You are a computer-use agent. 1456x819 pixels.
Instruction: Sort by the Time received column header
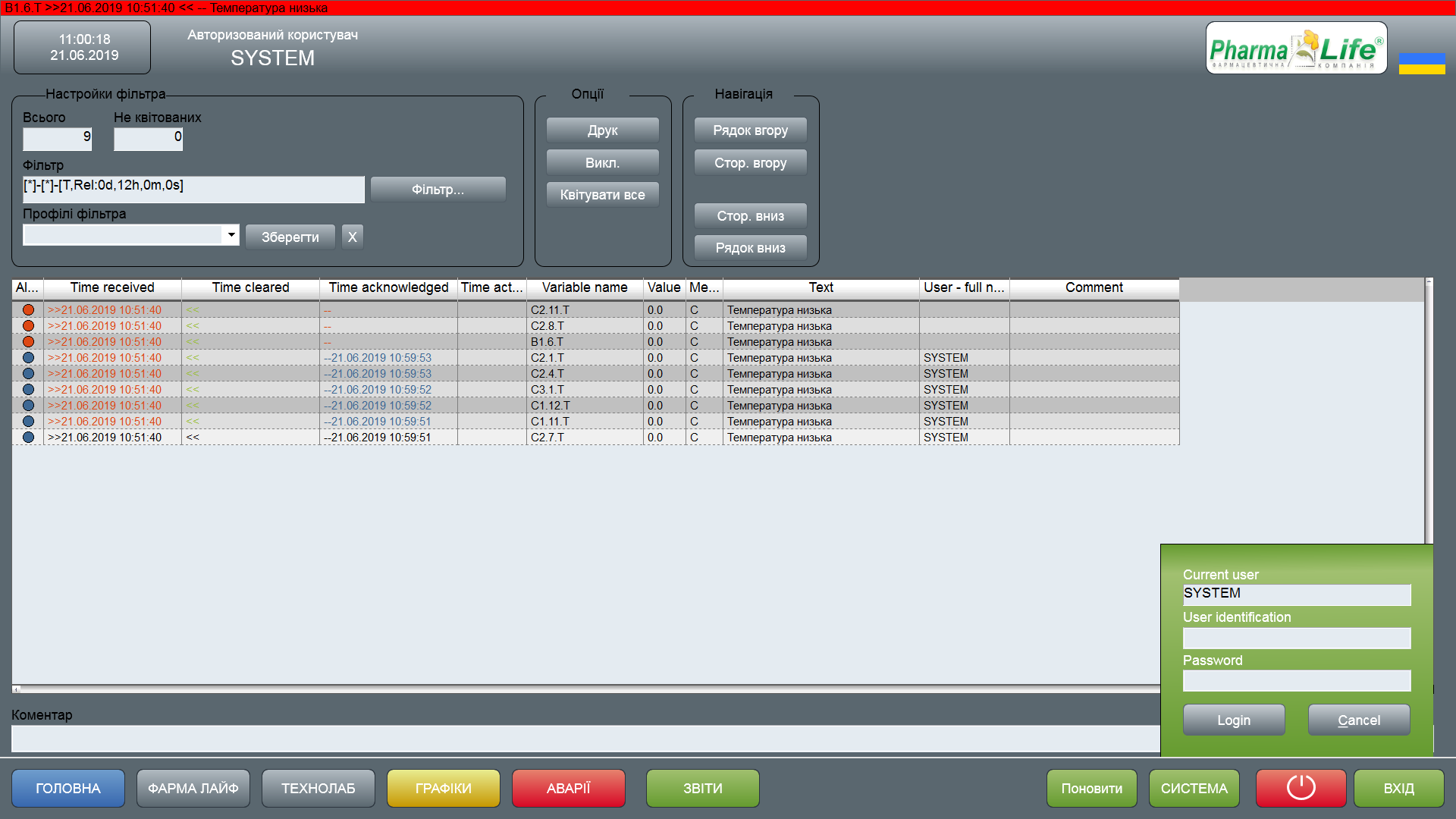(x=112, y=287)
